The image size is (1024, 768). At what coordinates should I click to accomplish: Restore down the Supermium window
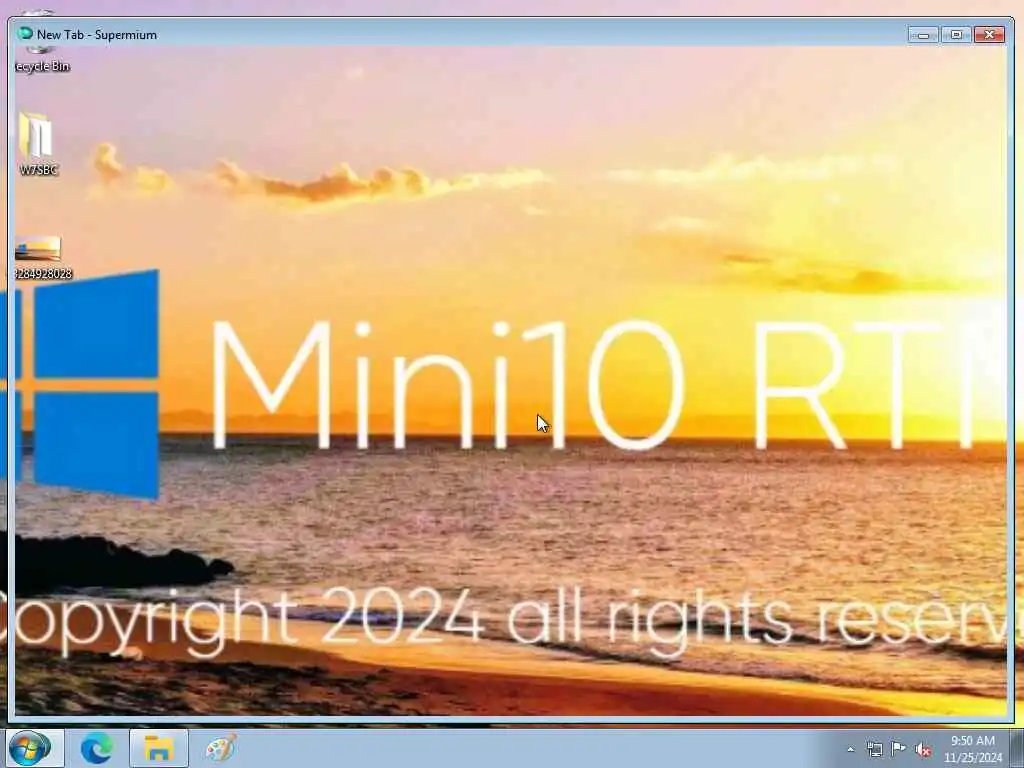956,35
